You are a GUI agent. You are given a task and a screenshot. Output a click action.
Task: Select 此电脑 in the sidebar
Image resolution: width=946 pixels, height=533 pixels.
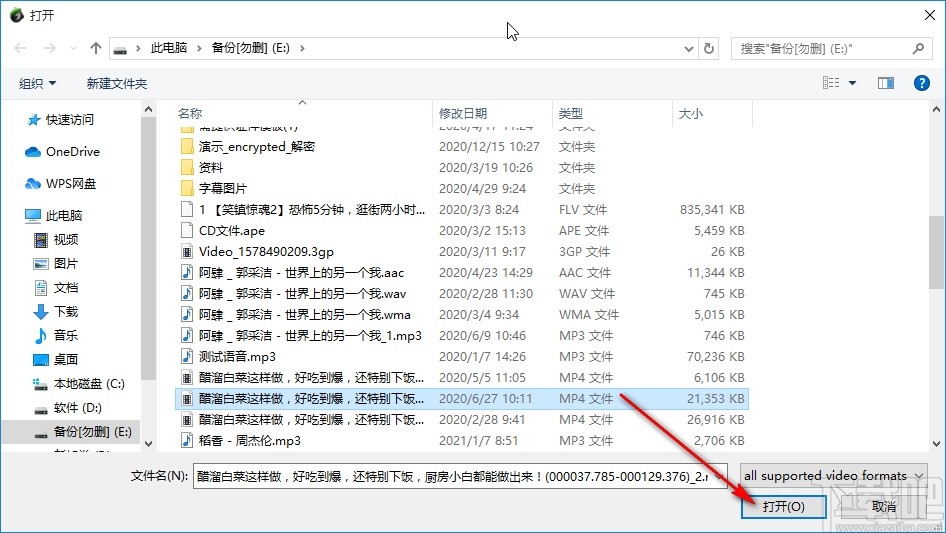click(53, 215)
